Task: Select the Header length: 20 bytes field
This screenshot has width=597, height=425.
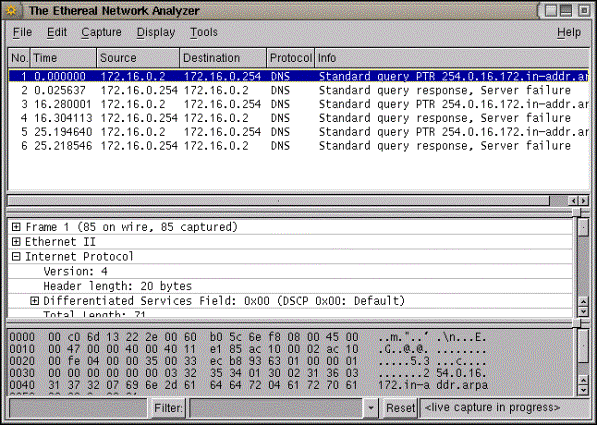Action: (118, 286)
